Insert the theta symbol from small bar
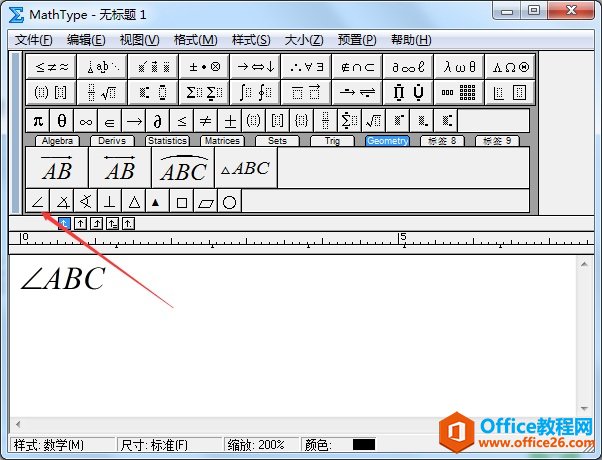The height and width of the screenshot is (460, 602). point(62,121)
